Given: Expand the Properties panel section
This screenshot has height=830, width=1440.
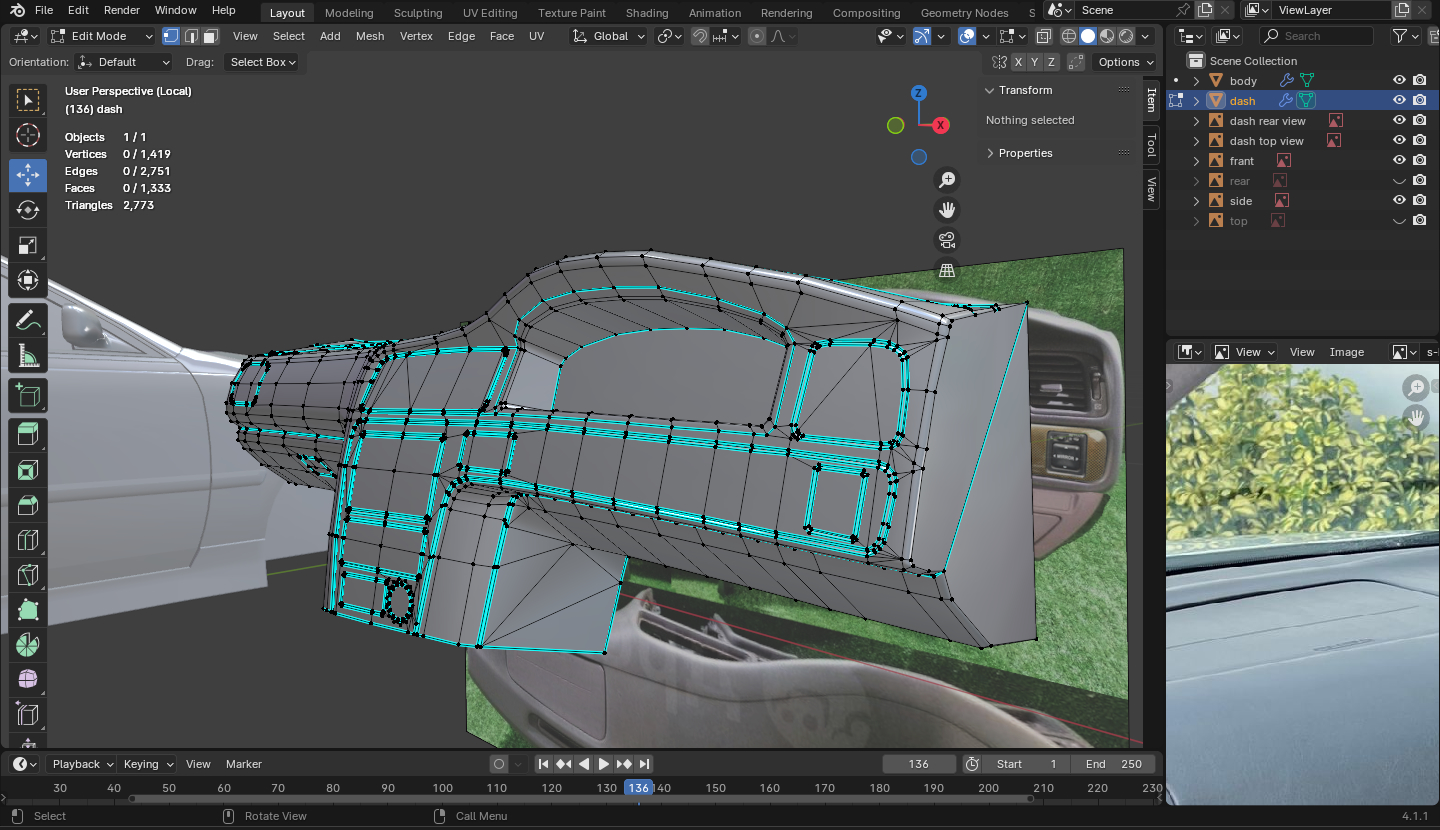Looking at the screenshot, I should (1025, 153).
